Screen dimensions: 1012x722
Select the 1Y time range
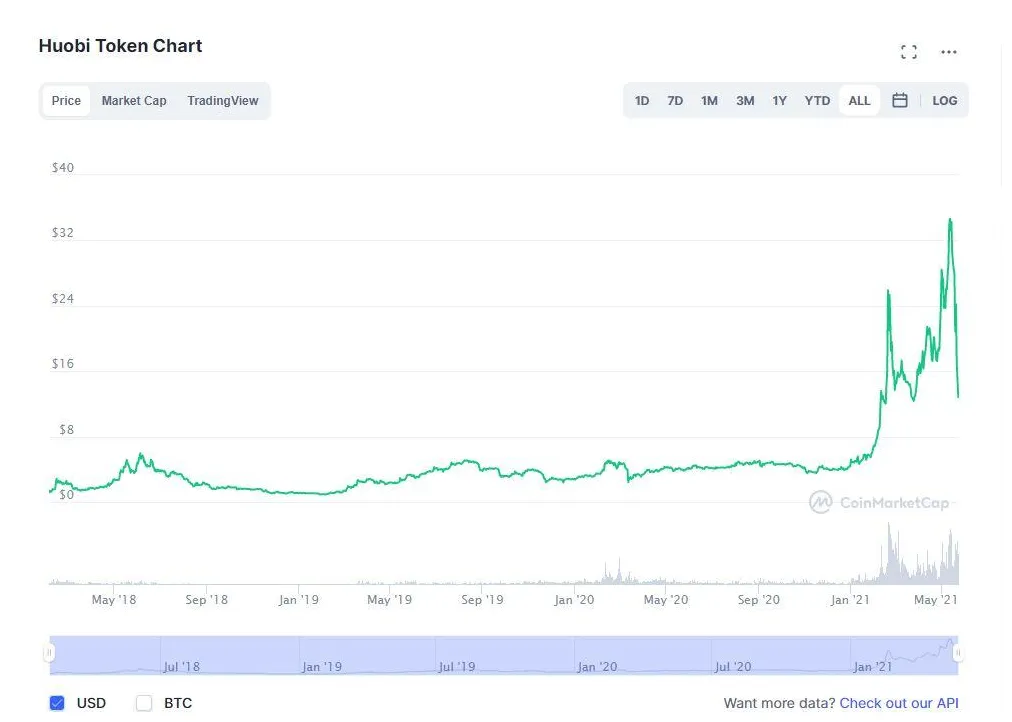point(779,100)
